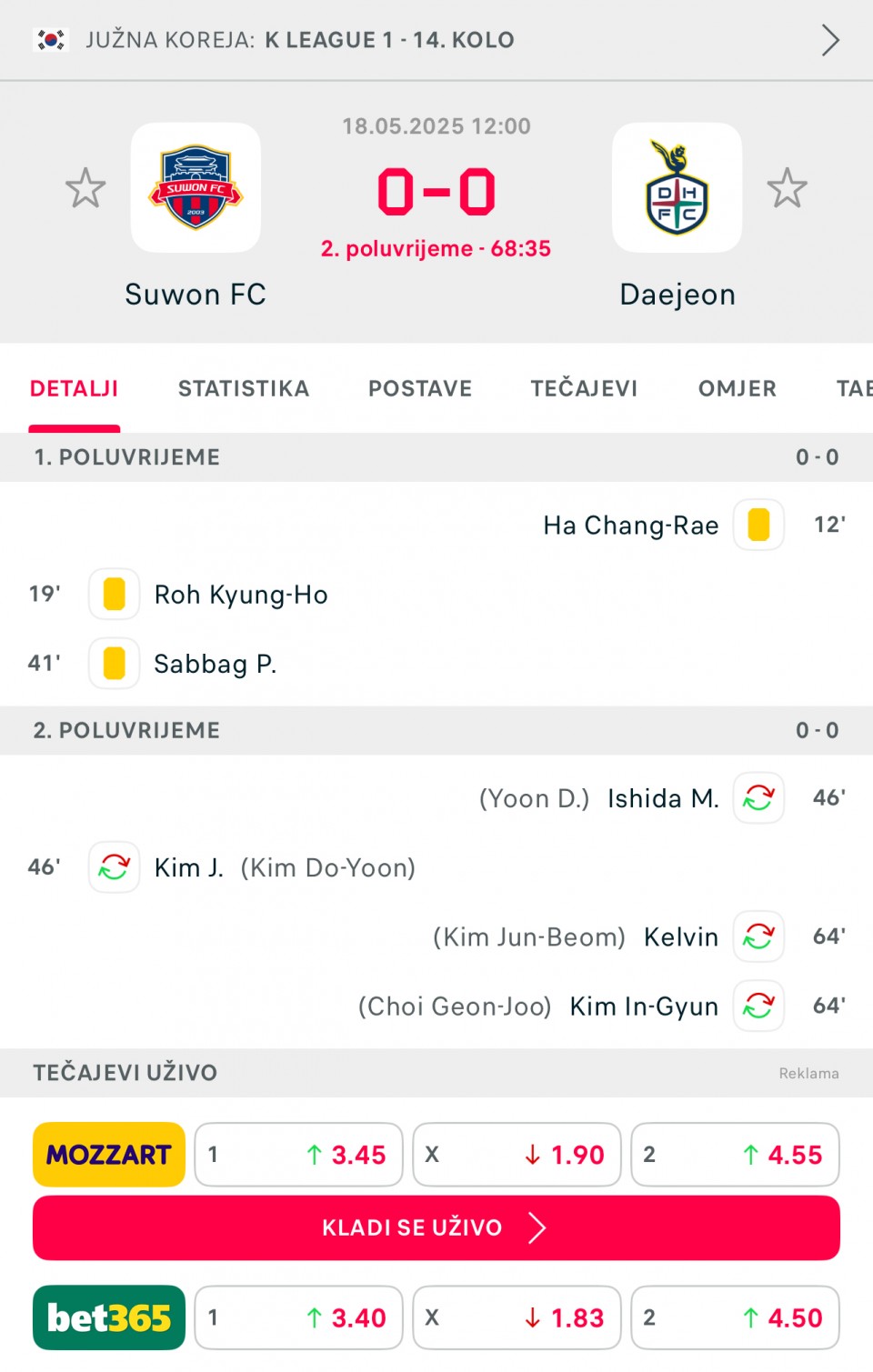Click Ha Chang-Rae's yellow card icon

click(x=758, y=525)
